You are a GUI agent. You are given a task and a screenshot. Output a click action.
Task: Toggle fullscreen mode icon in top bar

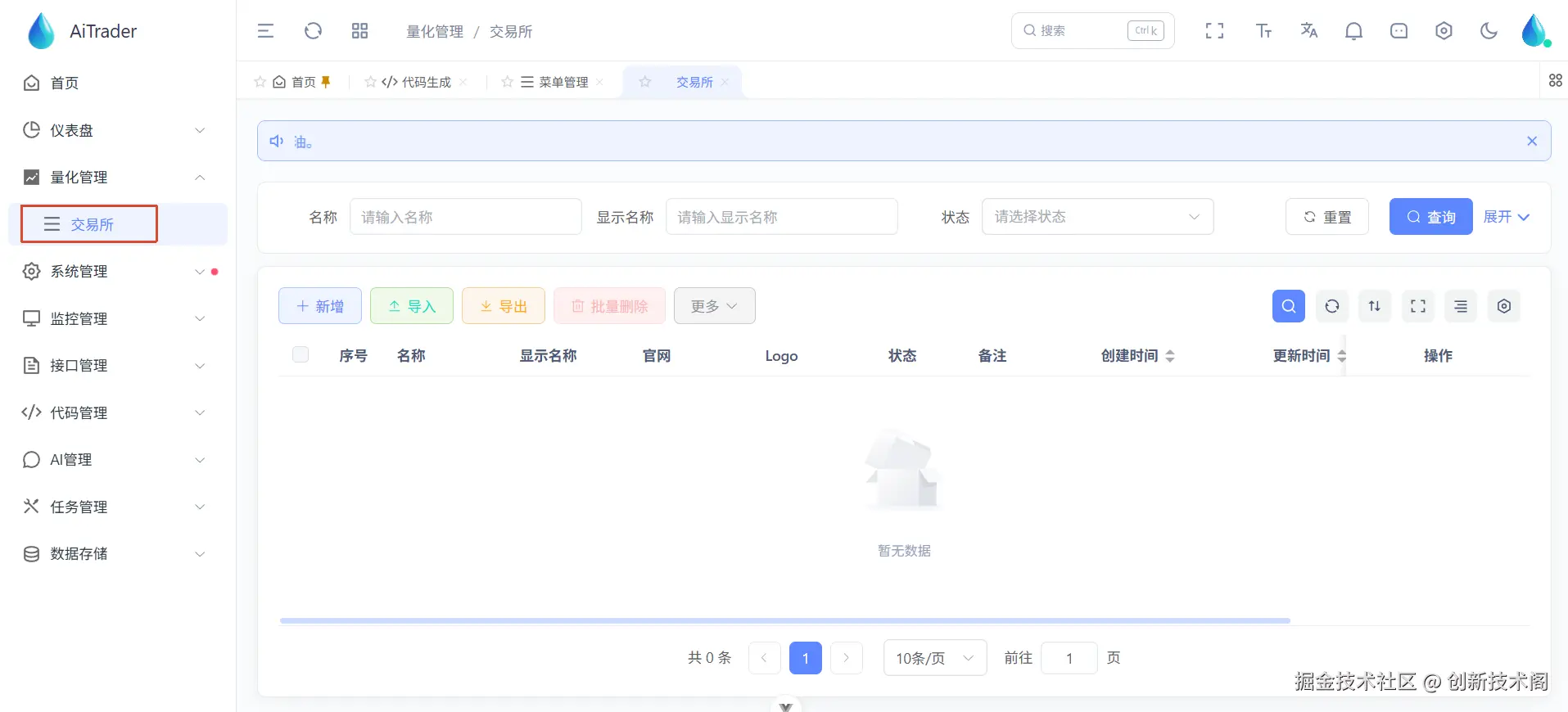coord(1214,31)
